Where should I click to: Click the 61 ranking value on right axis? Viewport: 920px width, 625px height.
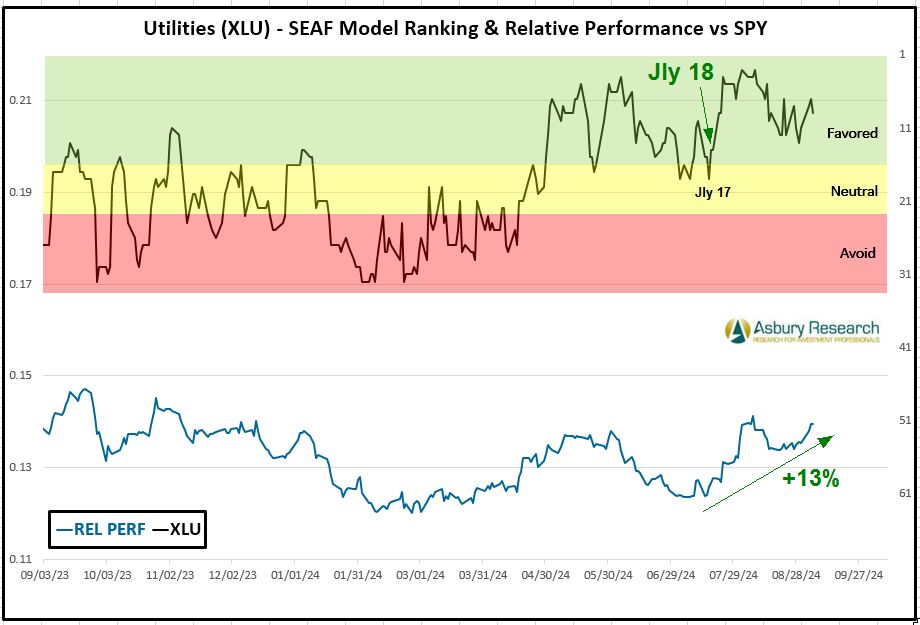coord(903,493)
